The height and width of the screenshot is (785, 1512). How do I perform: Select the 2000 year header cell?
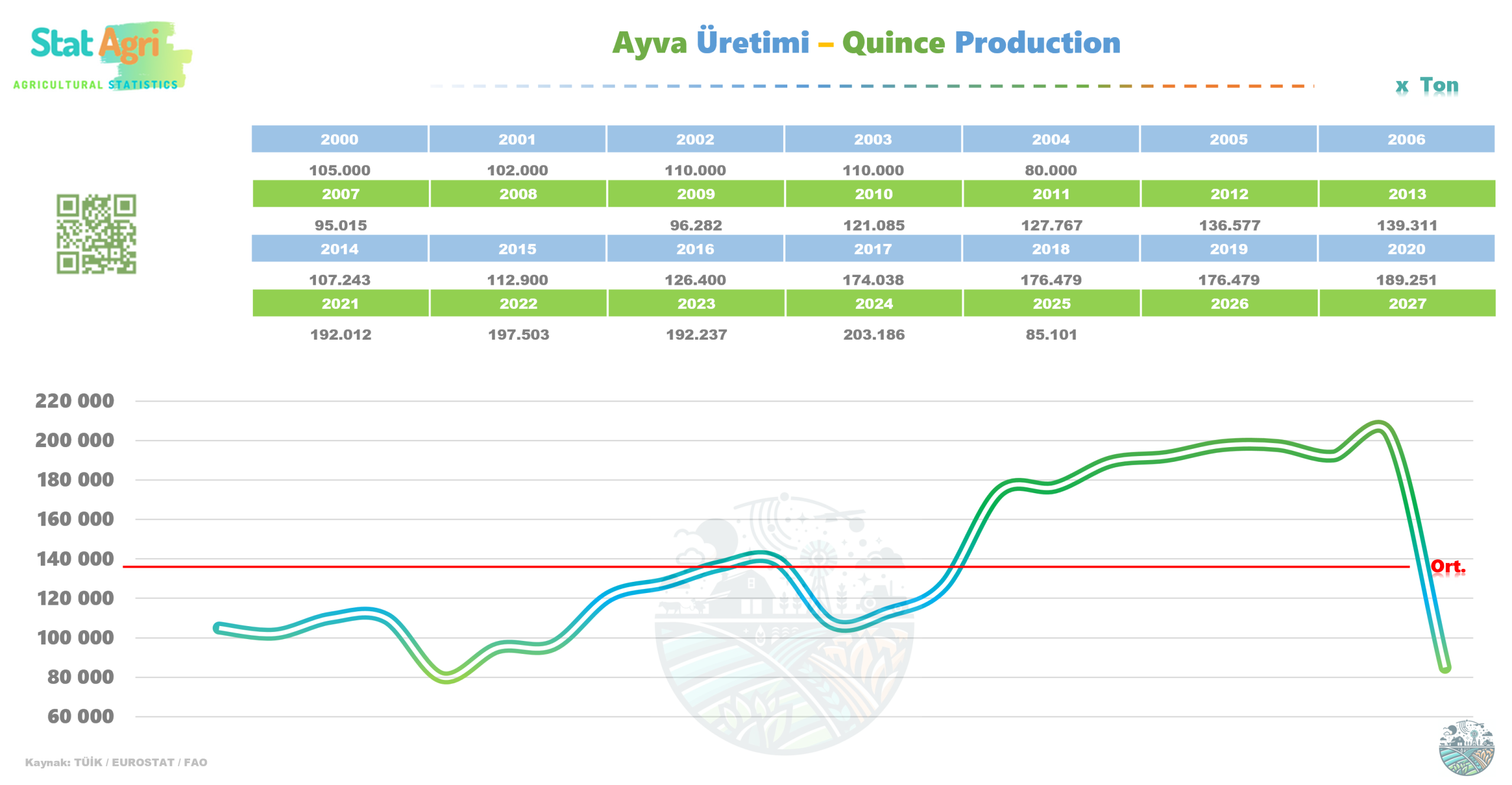(x=340, y=139)
